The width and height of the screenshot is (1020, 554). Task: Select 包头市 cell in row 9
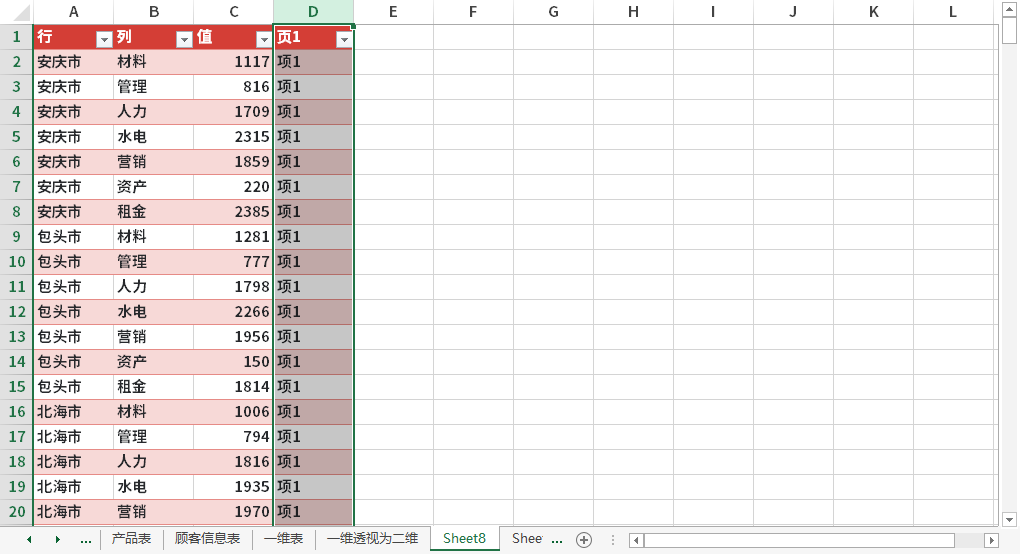[74, 237]
